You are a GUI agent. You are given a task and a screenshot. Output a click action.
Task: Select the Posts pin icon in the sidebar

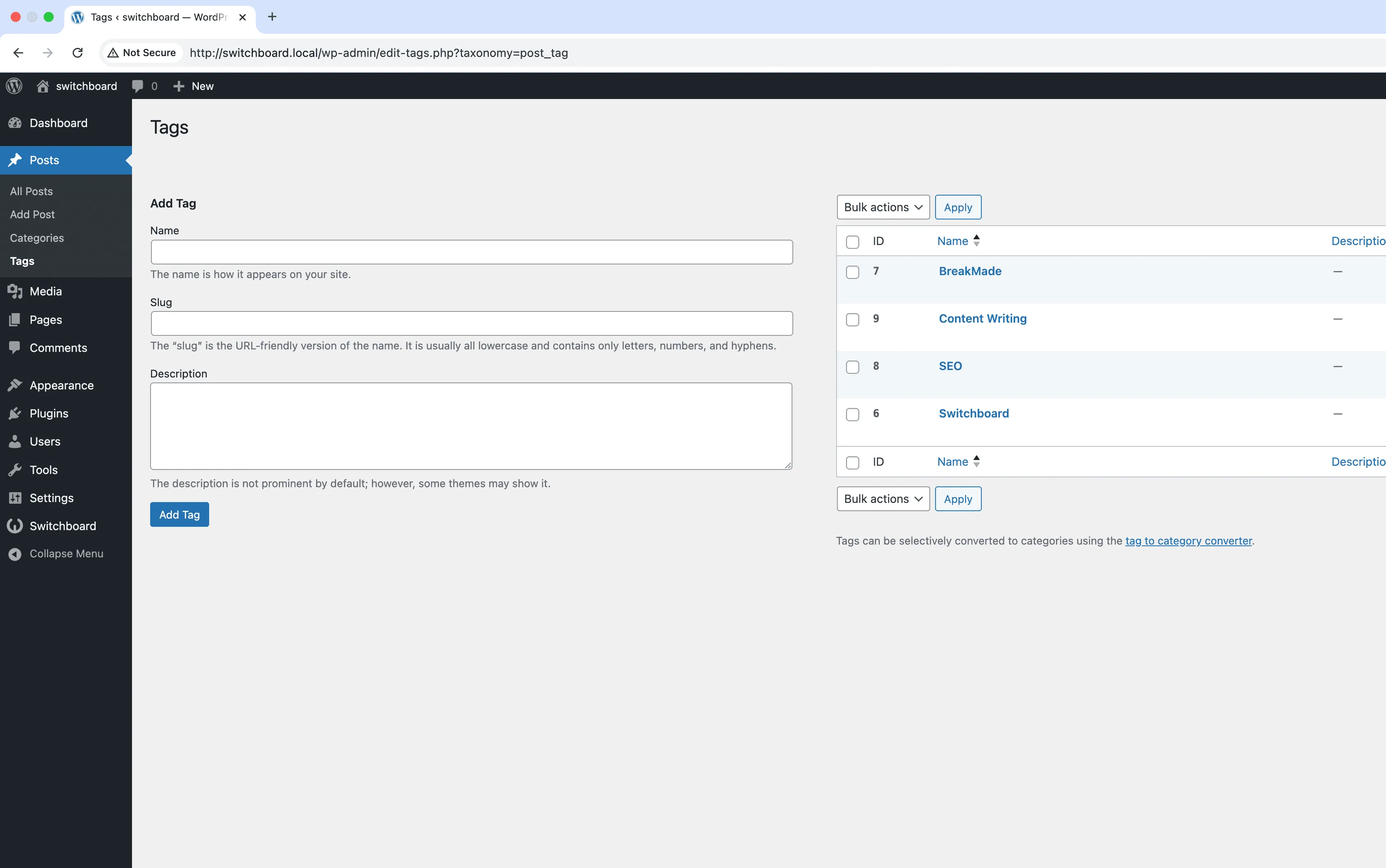16,160
